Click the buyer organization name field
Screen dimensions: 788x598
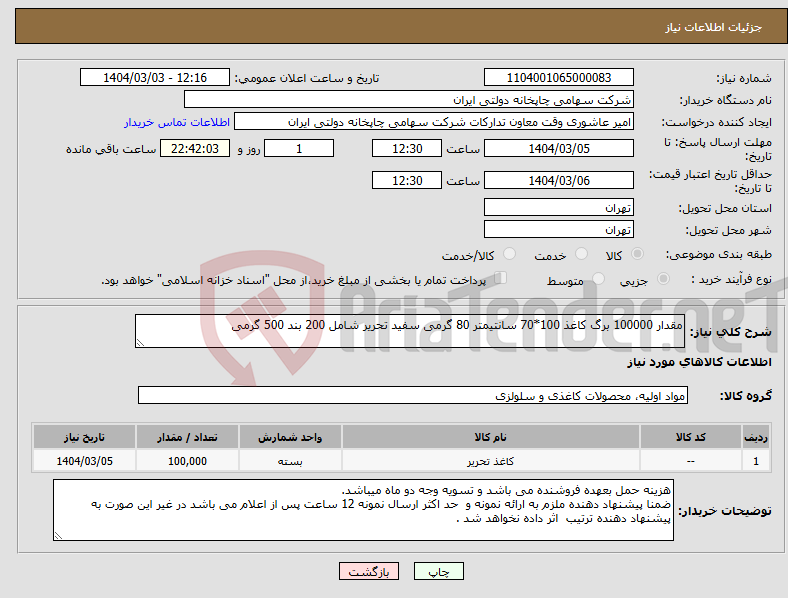coord(409,99)
